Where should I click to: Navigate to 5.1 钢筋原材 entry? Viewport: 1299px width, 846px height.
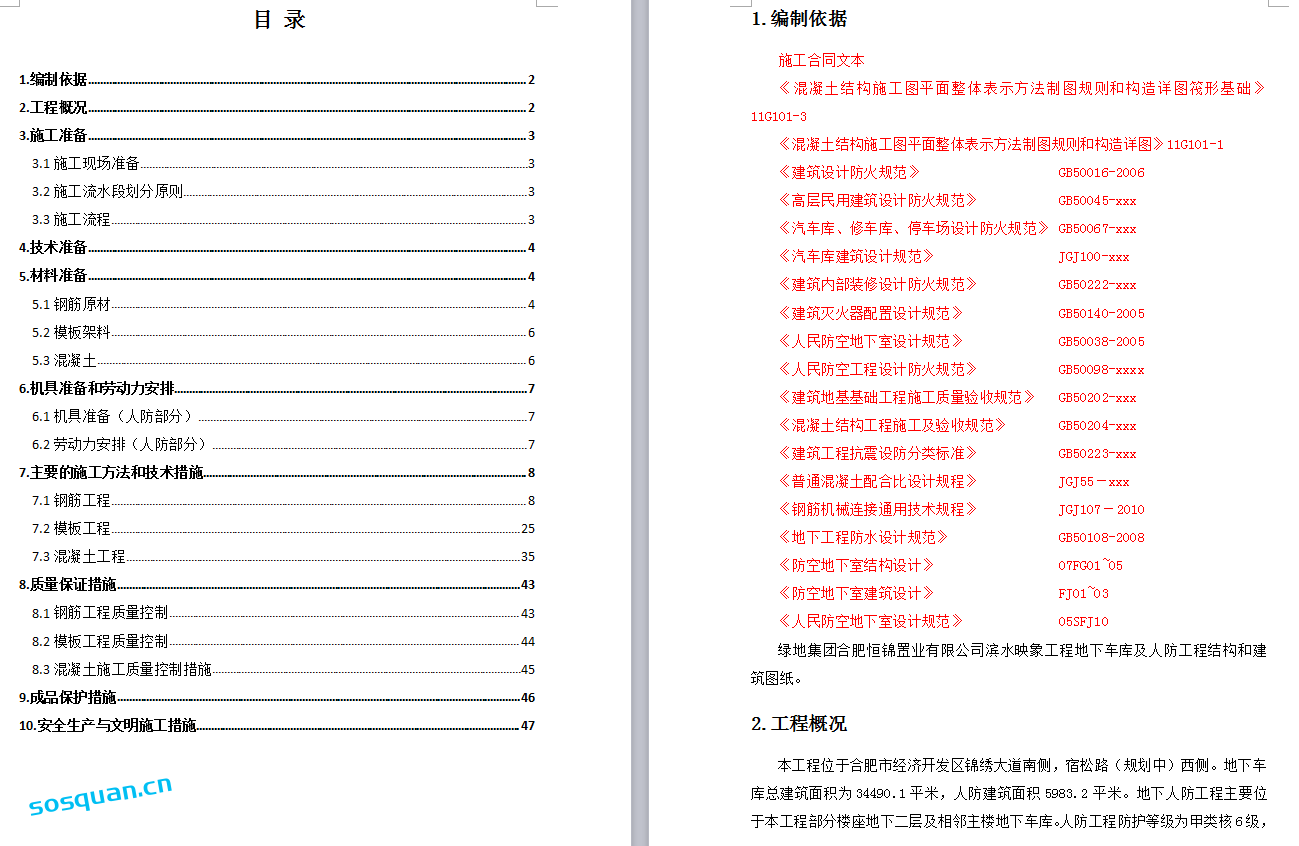(71, 305)
